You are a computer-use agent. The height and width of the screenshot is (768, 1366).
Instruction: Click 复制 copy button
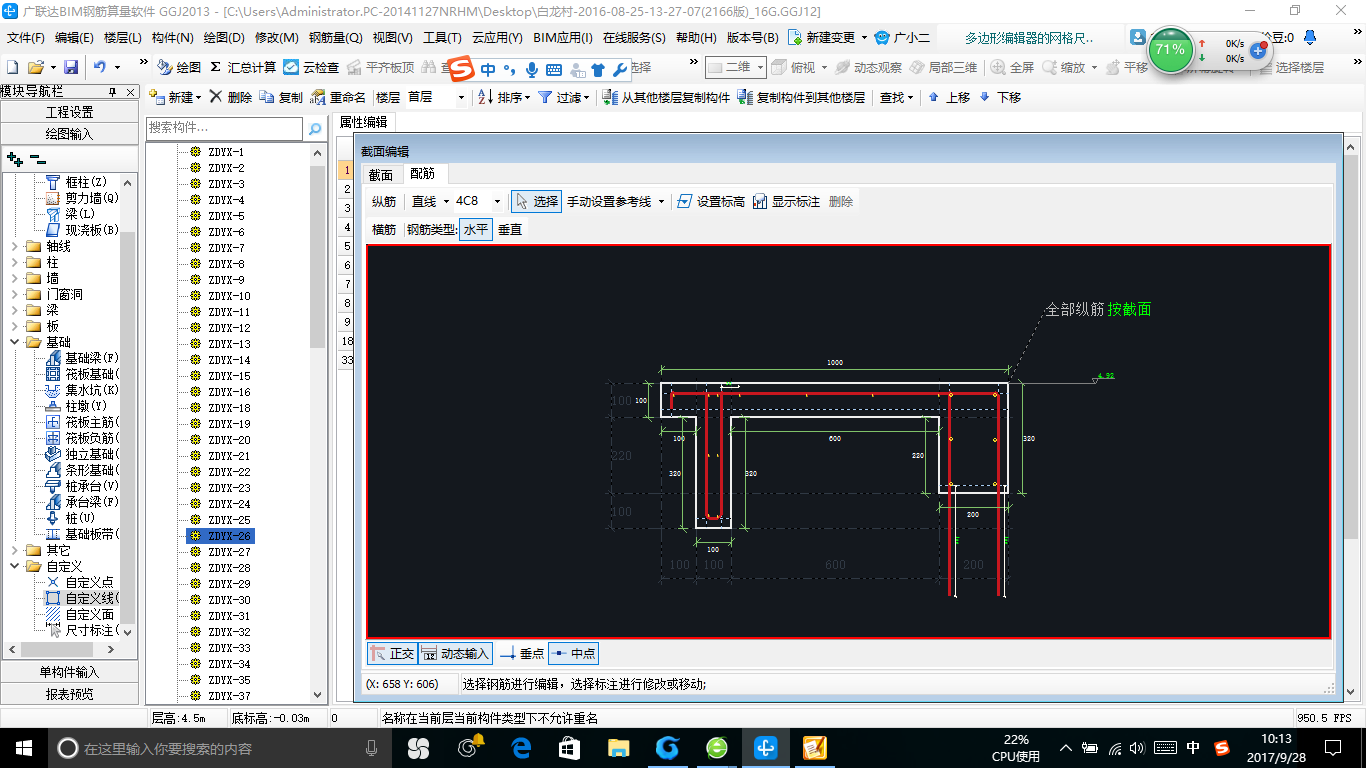click(x=281, y=97)
